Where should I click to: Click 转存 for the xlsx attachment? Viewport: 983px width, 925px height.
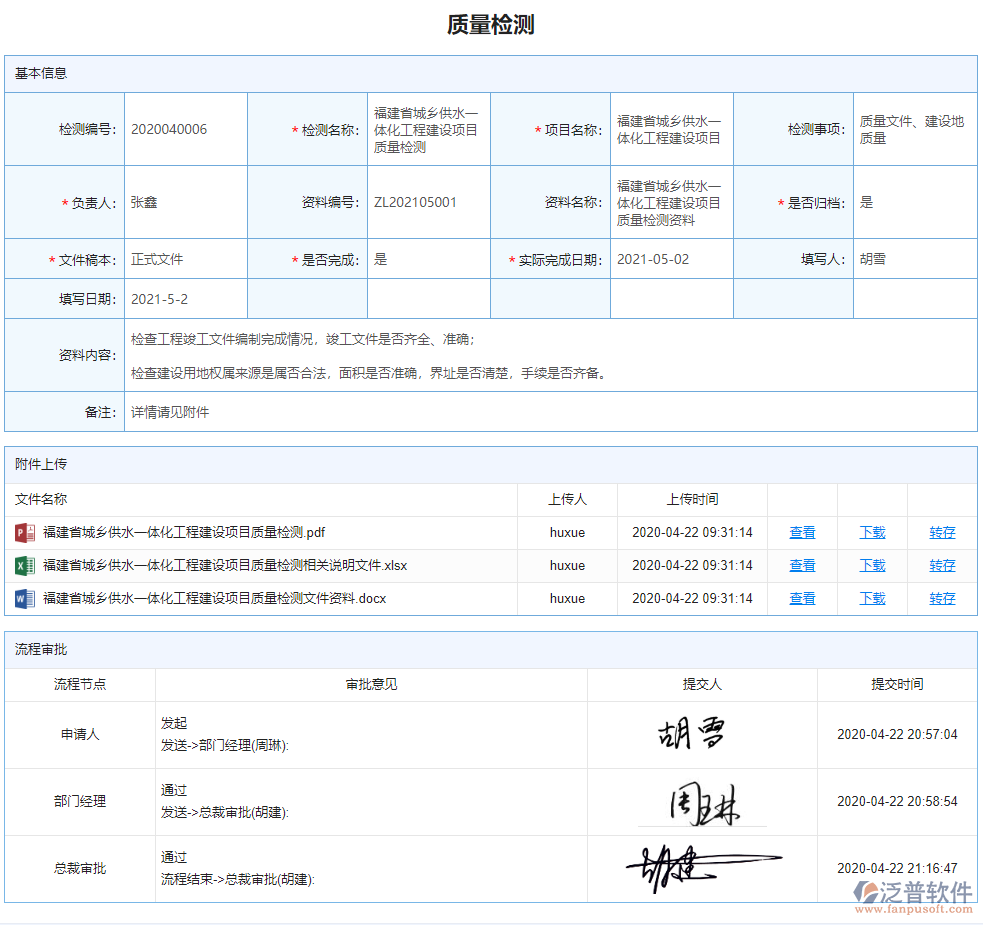click(x=941, y=565)
